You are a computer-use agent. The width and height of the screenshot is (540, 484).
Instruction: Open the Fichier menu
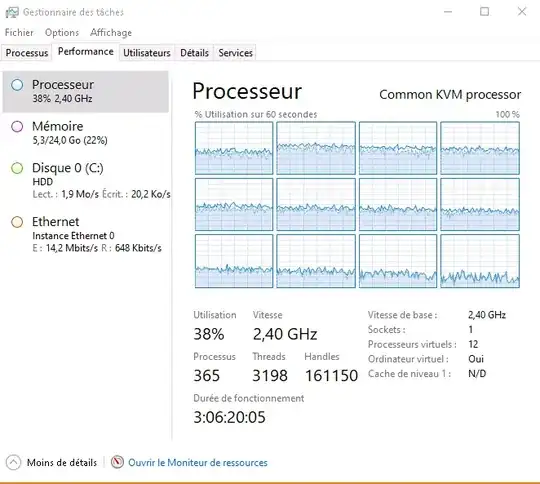click(19, 33)
